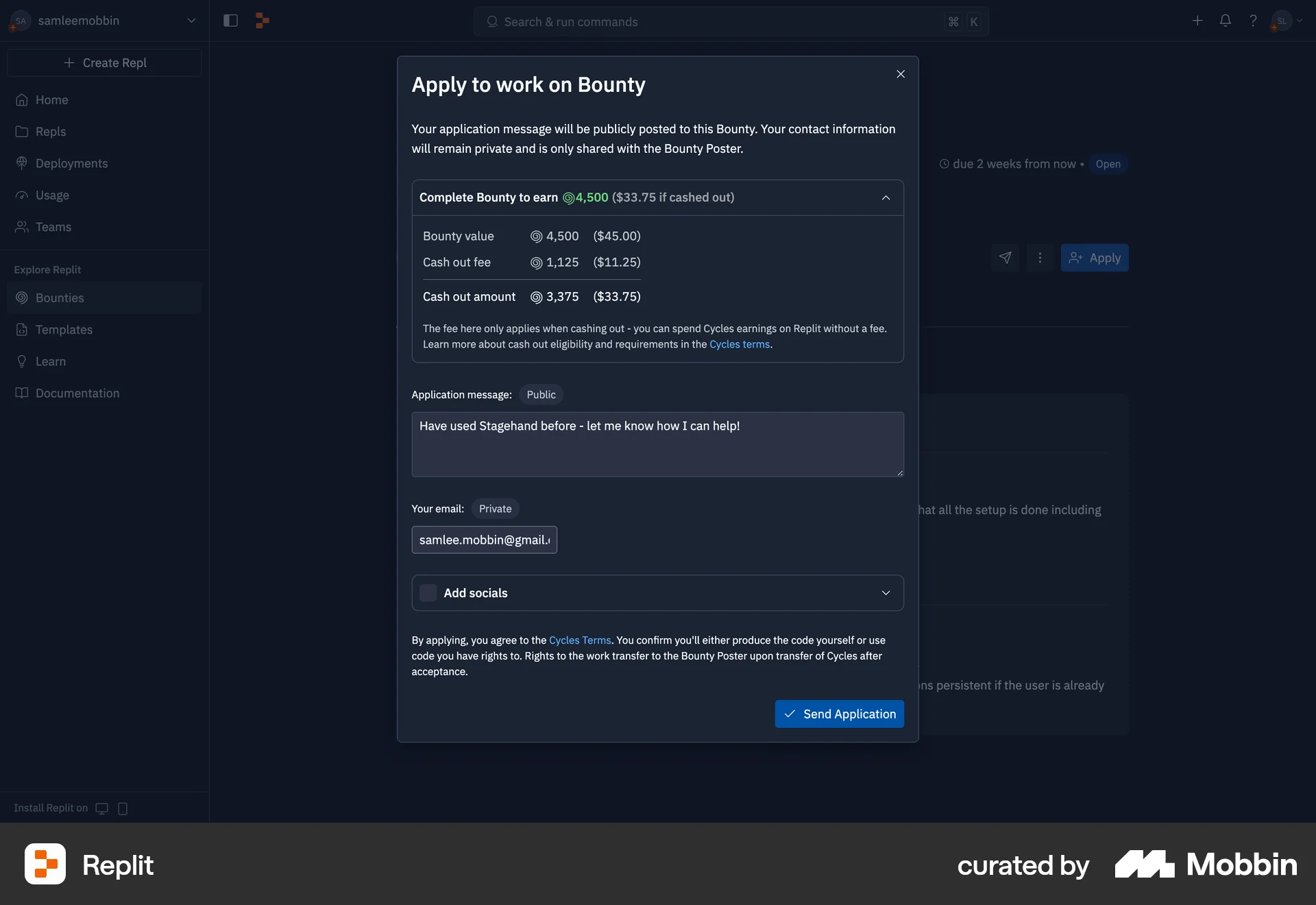This screenshot has height=905, width=1316.
Task: Click the plus icon to create something new
Action: click(1197, 21)
